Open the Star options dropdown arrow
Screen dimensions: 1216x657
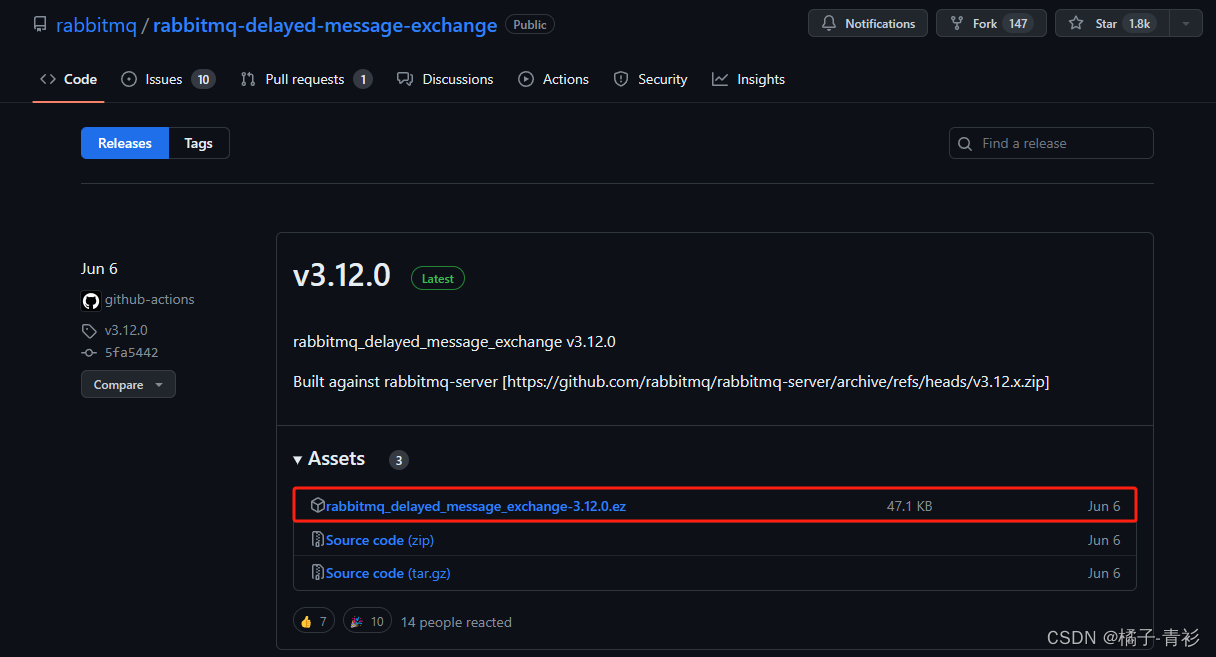[1184, 22]
